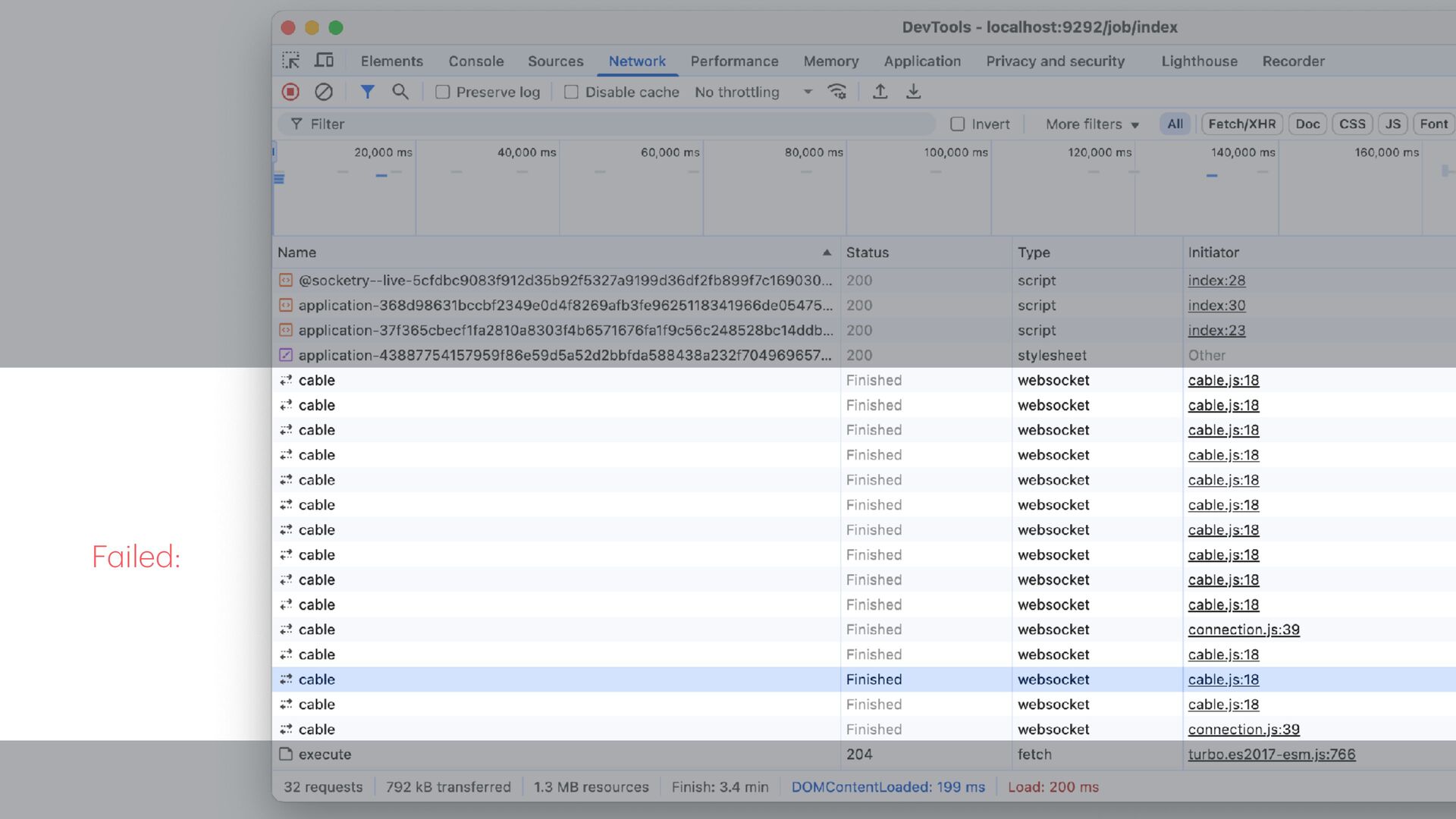Open the Application tab

(922, 61)
